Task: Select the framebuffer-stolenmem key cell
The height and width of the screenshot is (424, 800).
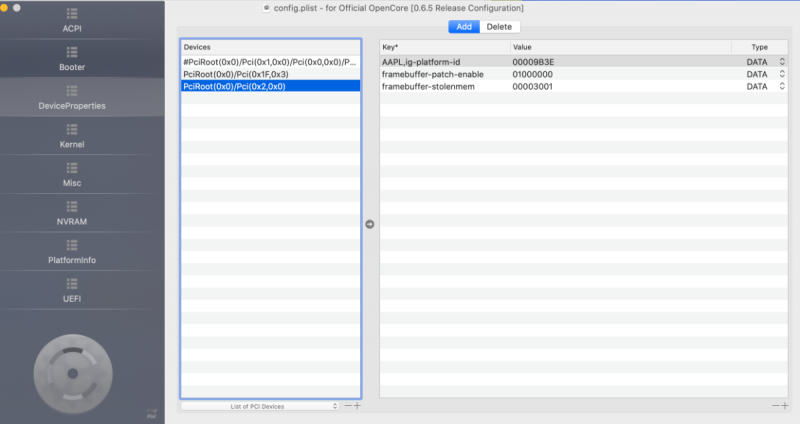Action: point(428,86)
